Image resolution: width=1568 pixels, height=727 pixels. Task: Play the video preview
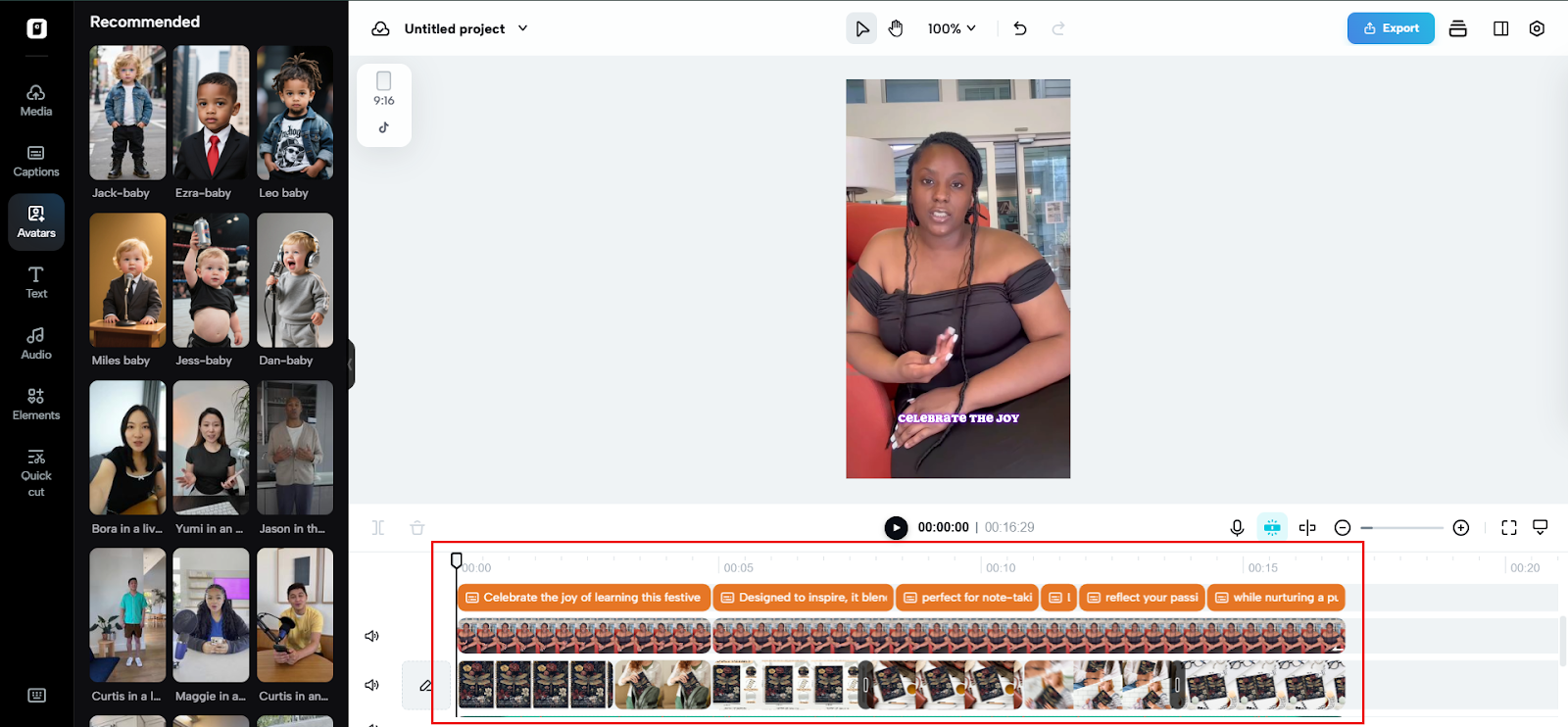896,527
